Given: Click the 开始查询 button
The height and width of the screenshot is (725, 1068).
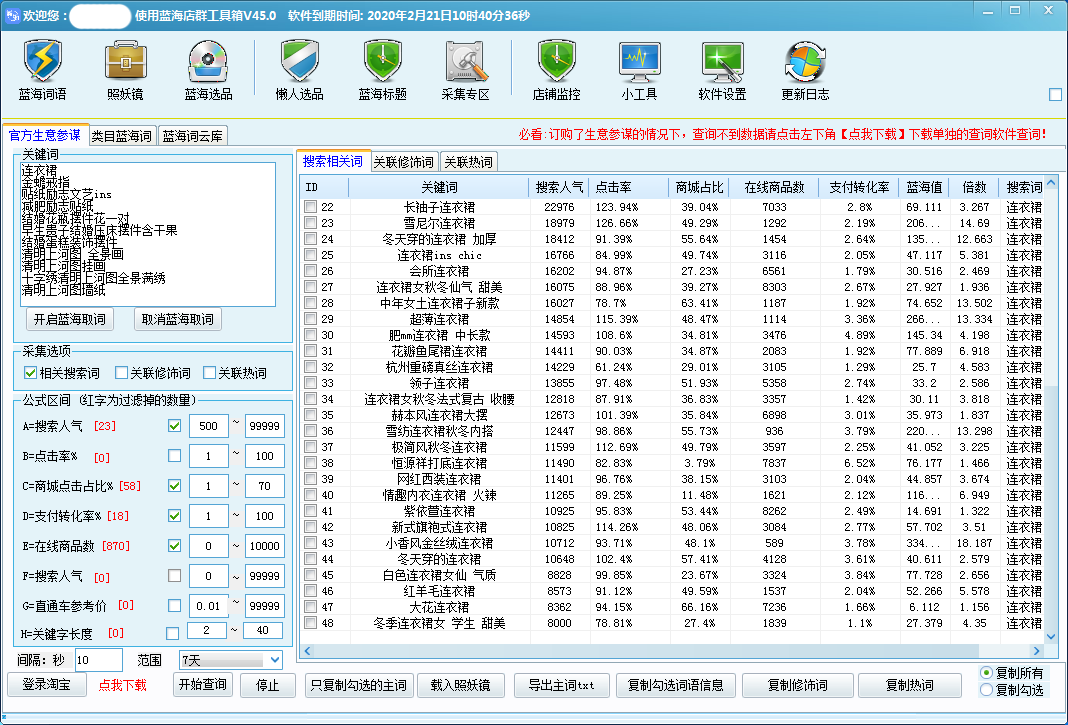Looking at the screenshot, I should click(203, 685).
